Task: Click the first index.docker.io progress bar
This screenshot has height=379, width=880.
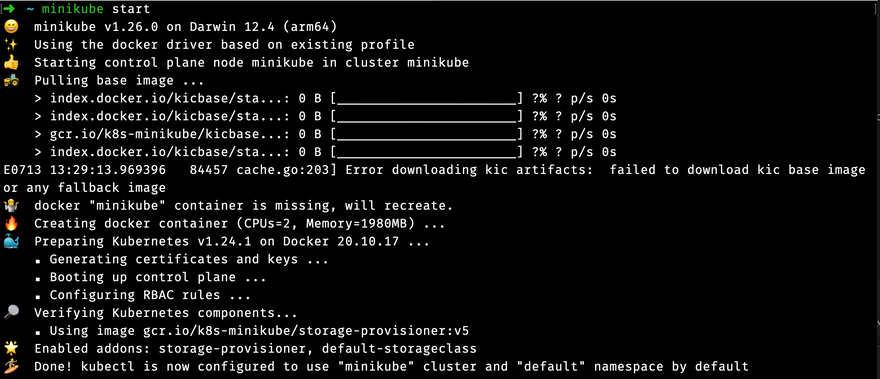Action: [x=427, y=99]
